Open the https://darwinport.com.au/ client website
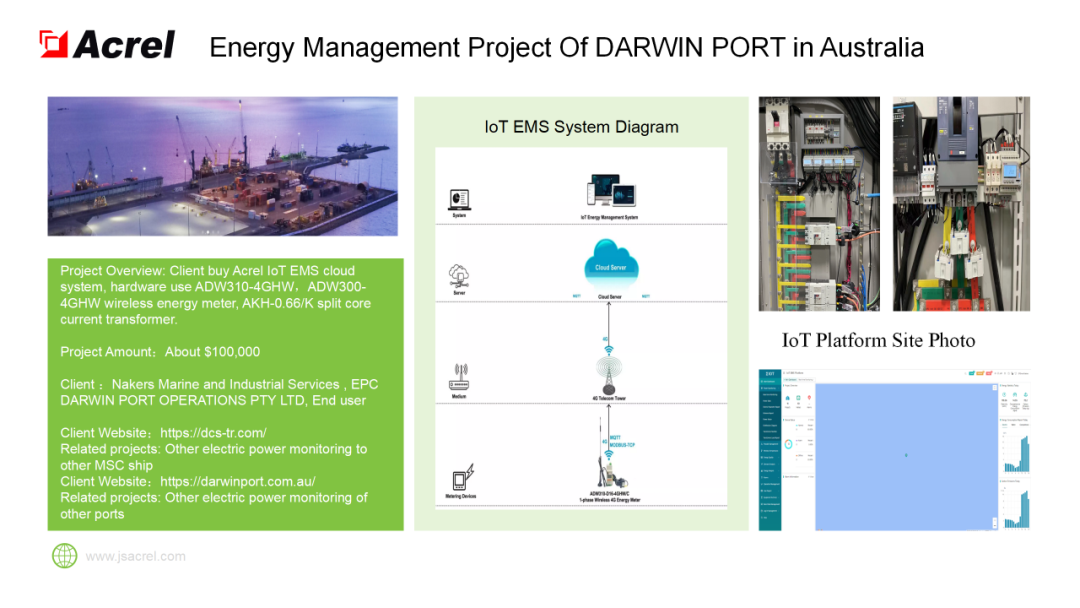The height and width of the screenshot is (608, 1080). click(238, 482)
